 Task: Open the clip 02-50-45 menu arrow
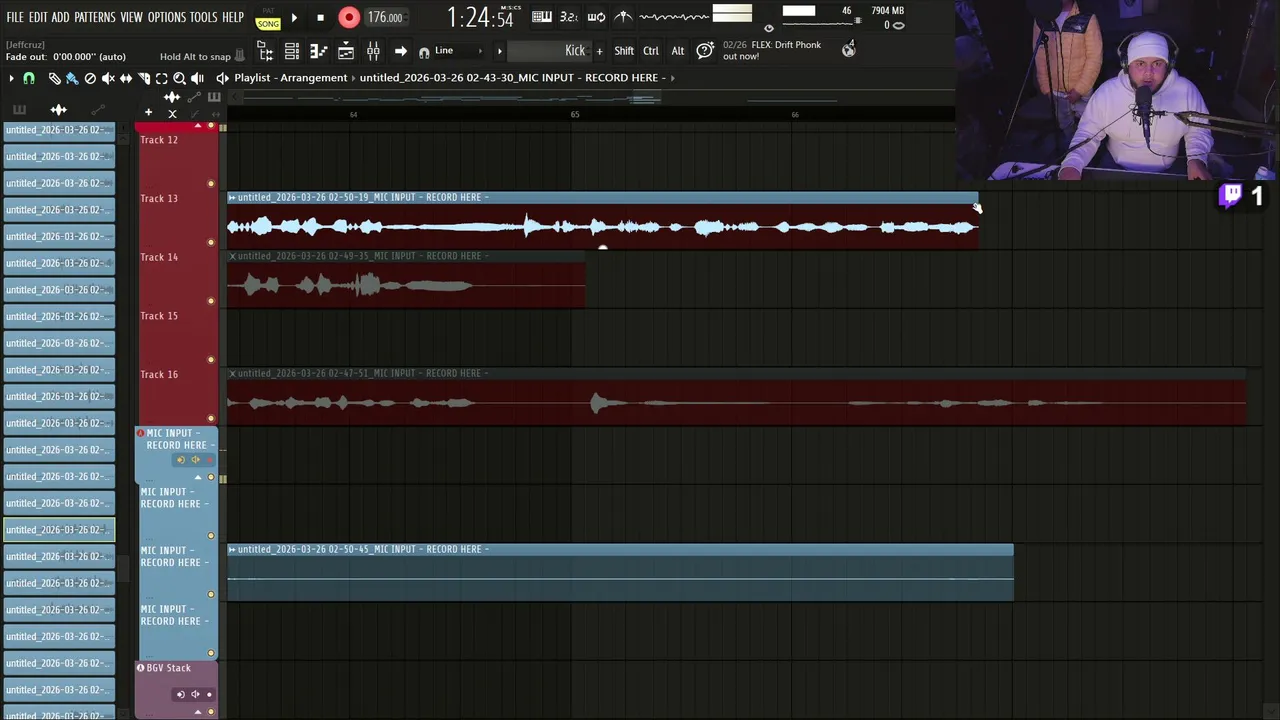[232, 549]
